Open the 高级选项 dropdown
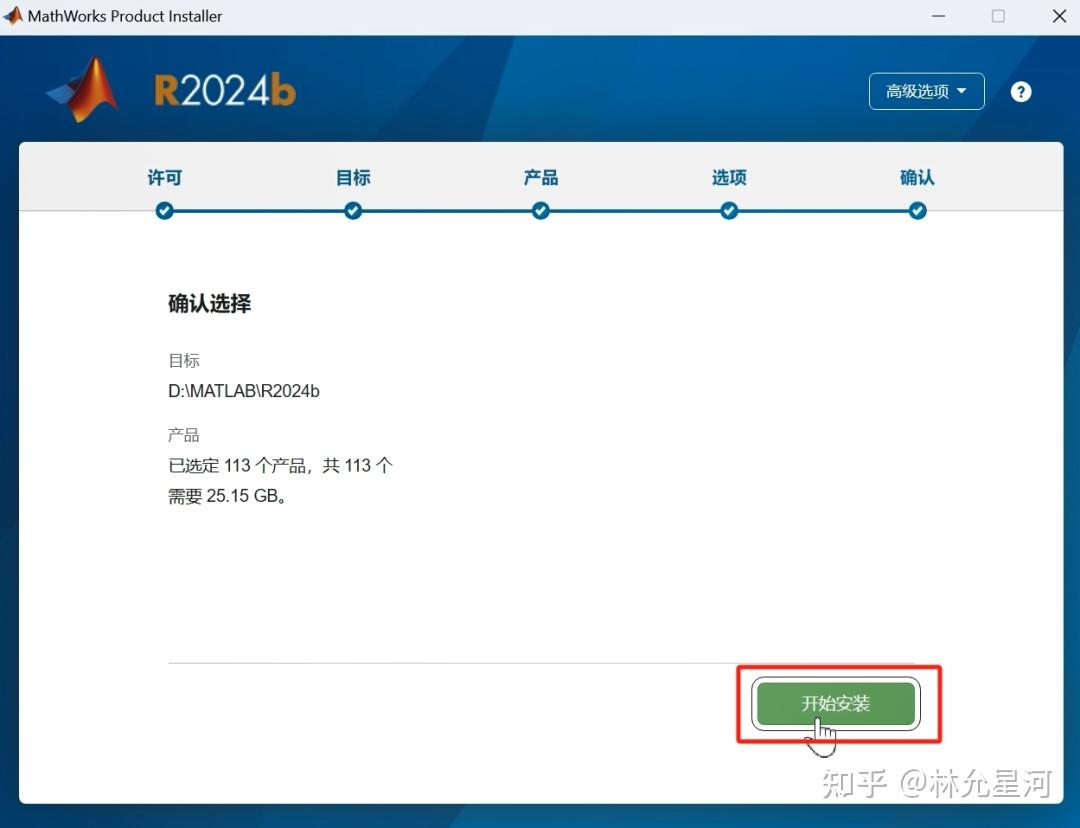1080x828 pixels. (x=926, y=91)
